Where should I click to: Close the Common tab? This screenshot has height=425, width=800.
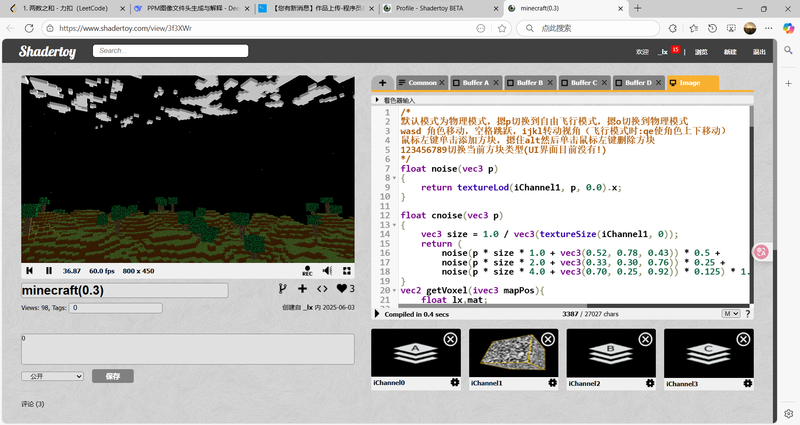[x=442, y=83]
